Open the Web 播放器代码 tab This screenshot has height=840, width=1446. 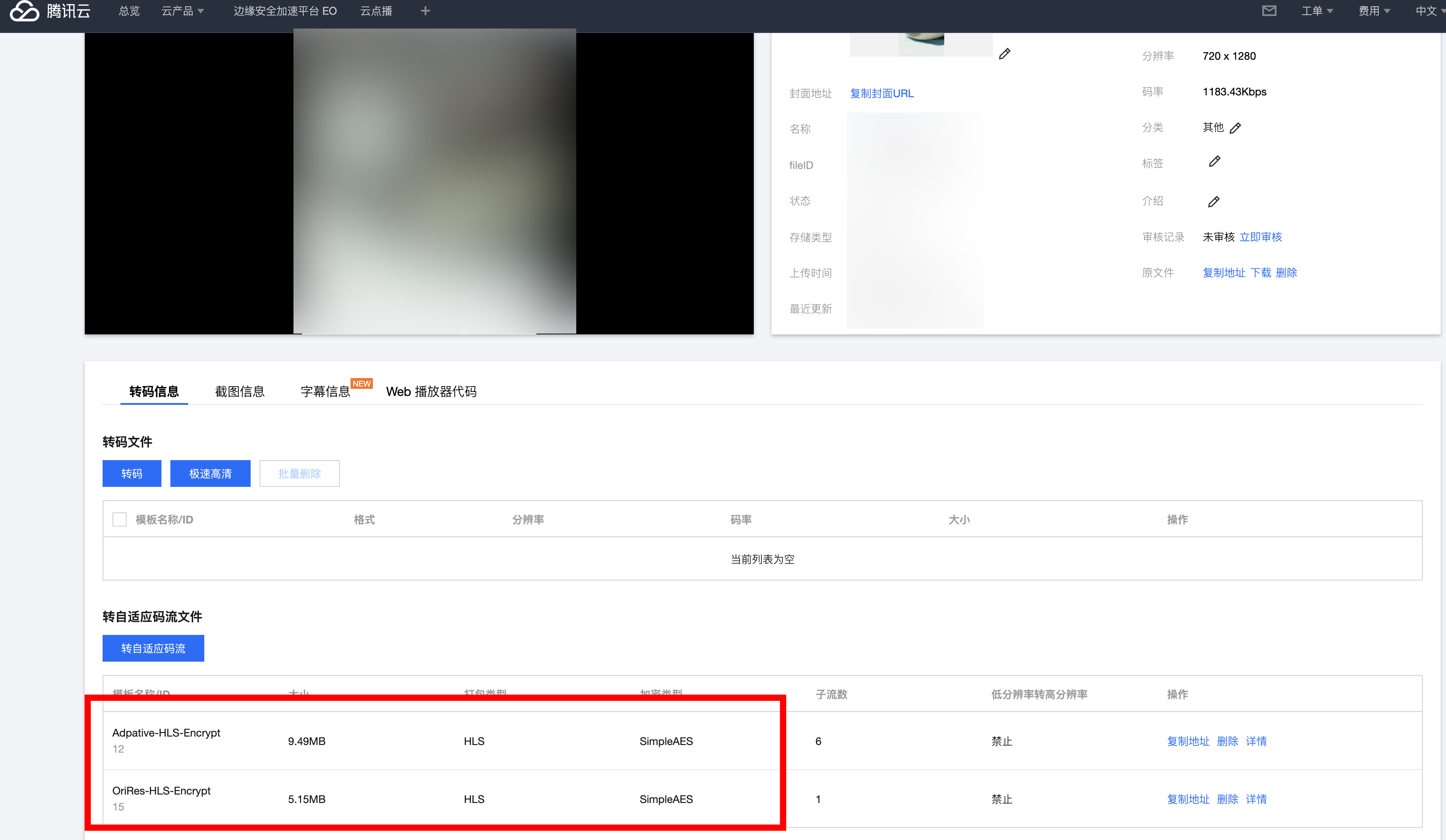(431, 391)
